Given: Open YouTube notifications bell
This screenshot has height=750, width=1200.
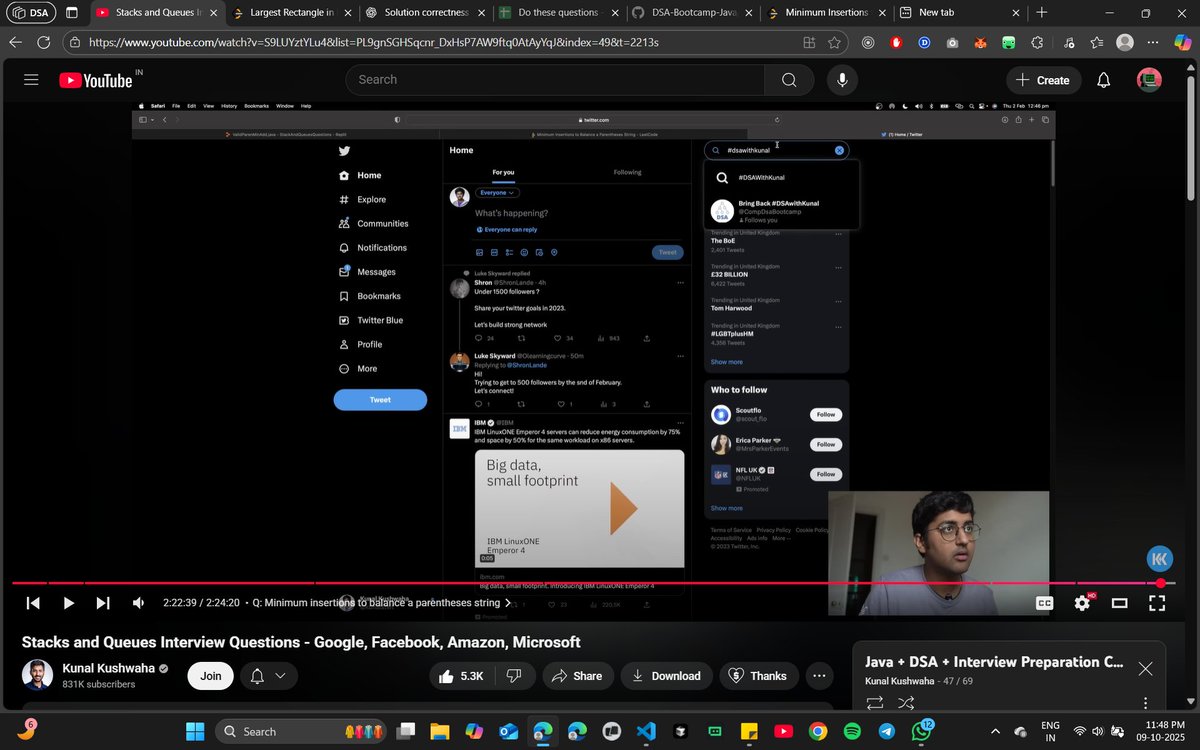Looking at the screenshot, I should pos(1104,80).
